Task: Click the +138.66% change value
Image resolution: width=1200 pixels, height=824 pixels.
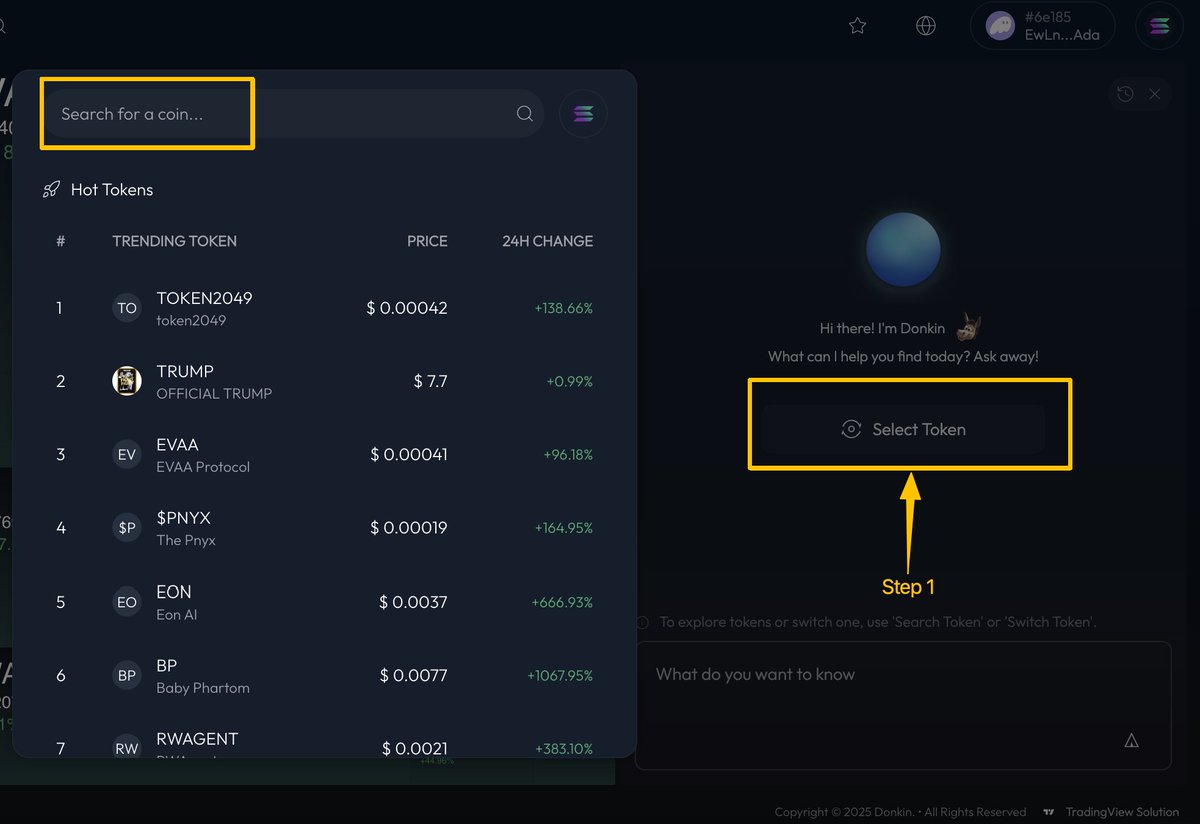Action: point(563,308)
